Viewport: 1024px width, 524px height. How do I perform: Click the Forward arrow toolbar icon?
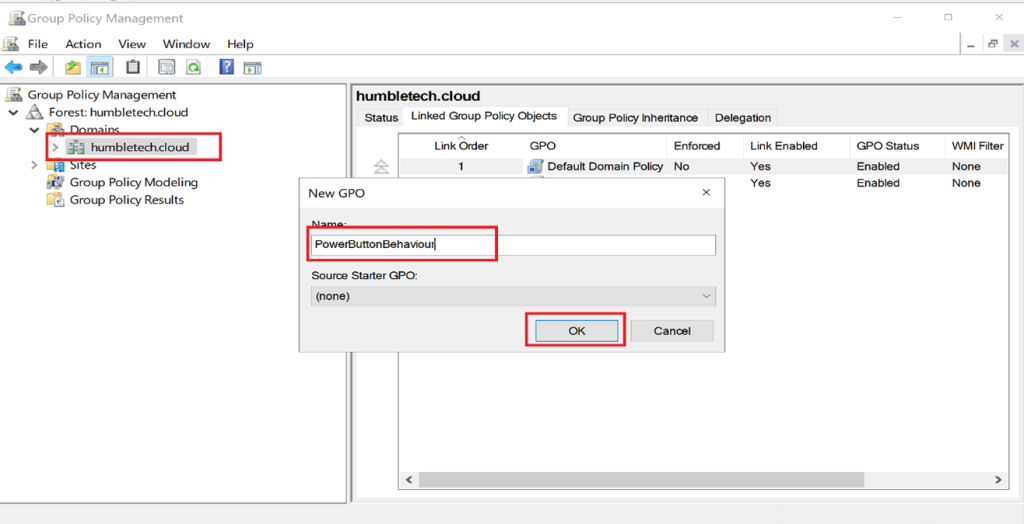(x=38, y=68)
